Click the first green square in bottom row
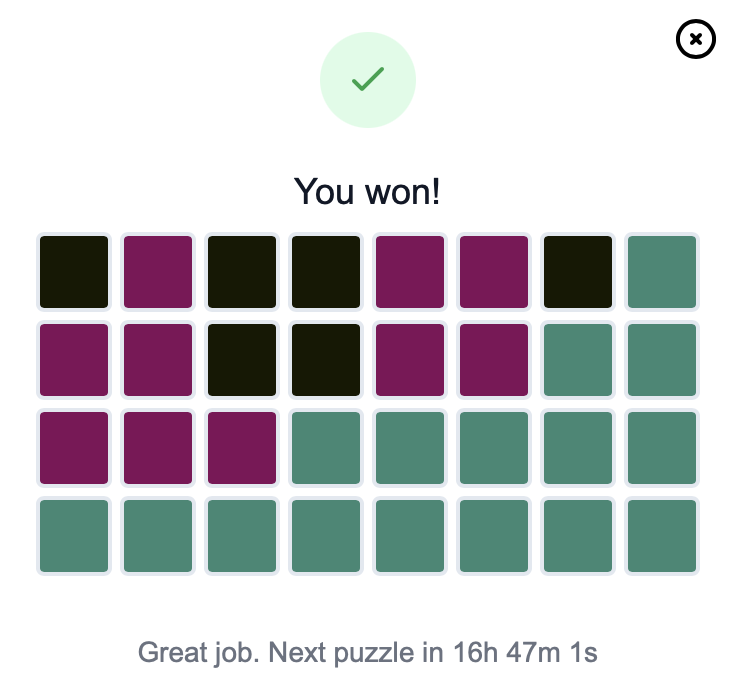Screen dimensions: 742x700 click(x=74, y=536)
